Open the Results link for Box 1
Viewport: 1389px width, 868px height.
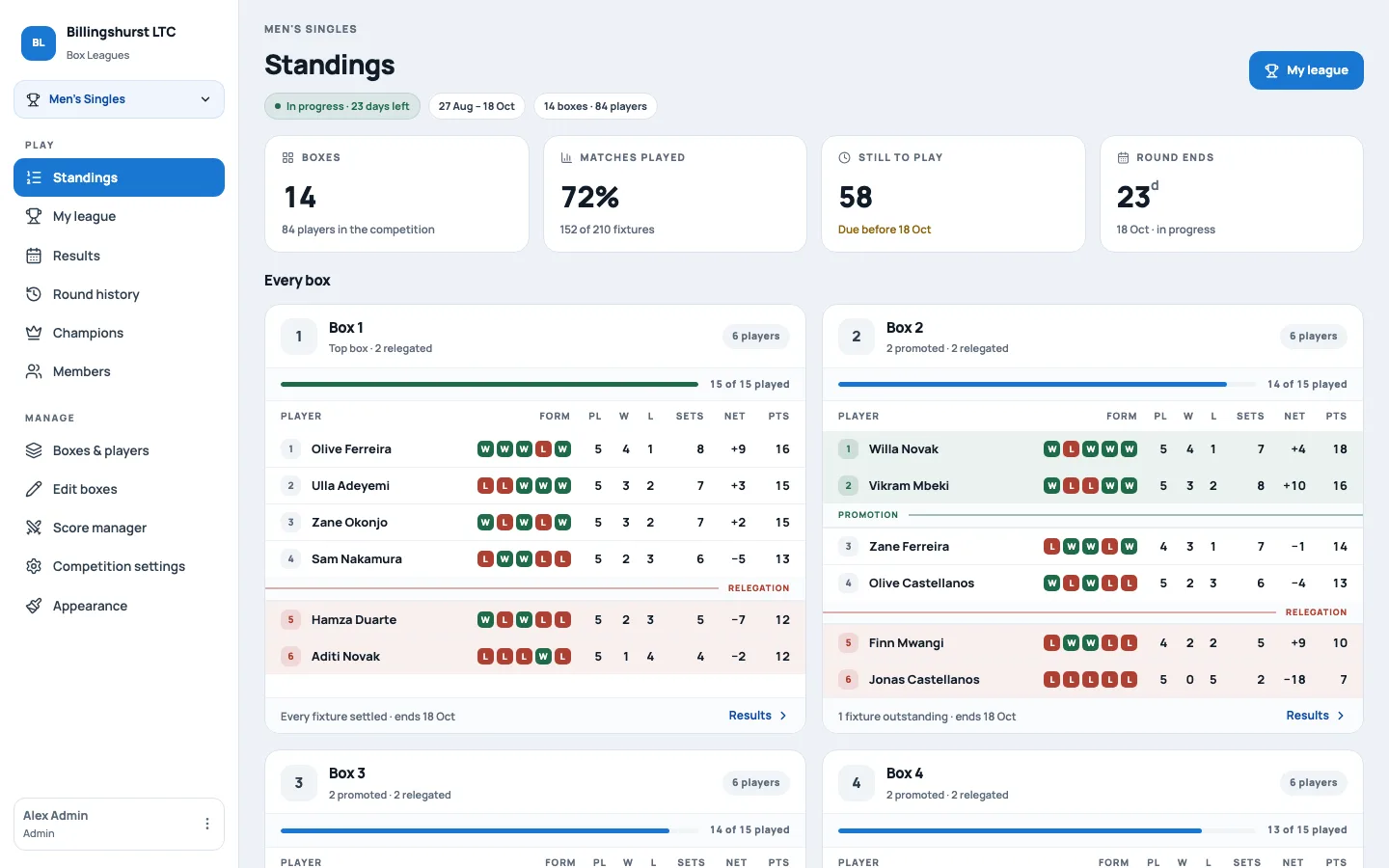tap(758, 716)
